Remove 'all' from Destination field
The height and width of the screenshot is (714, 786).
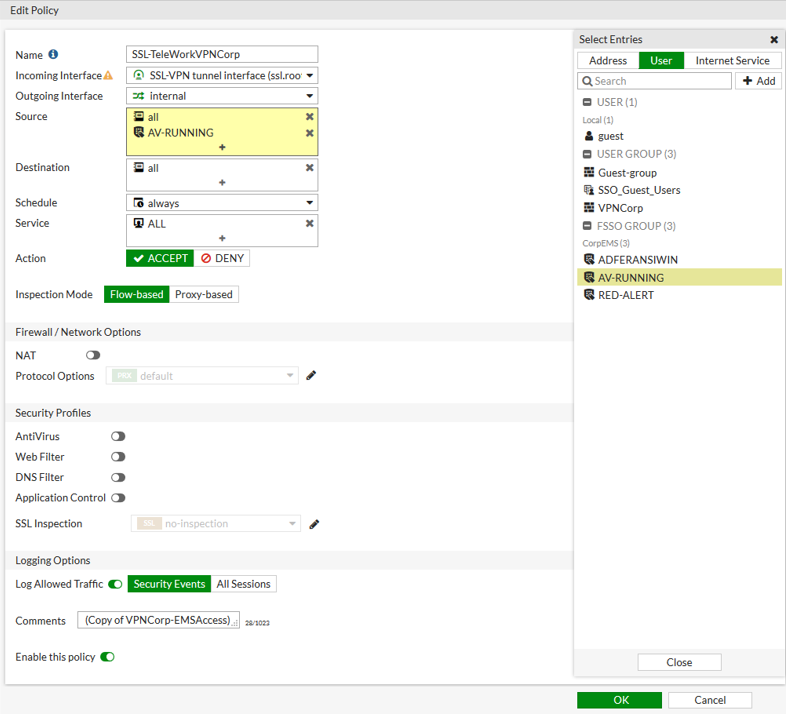(310, 167)
